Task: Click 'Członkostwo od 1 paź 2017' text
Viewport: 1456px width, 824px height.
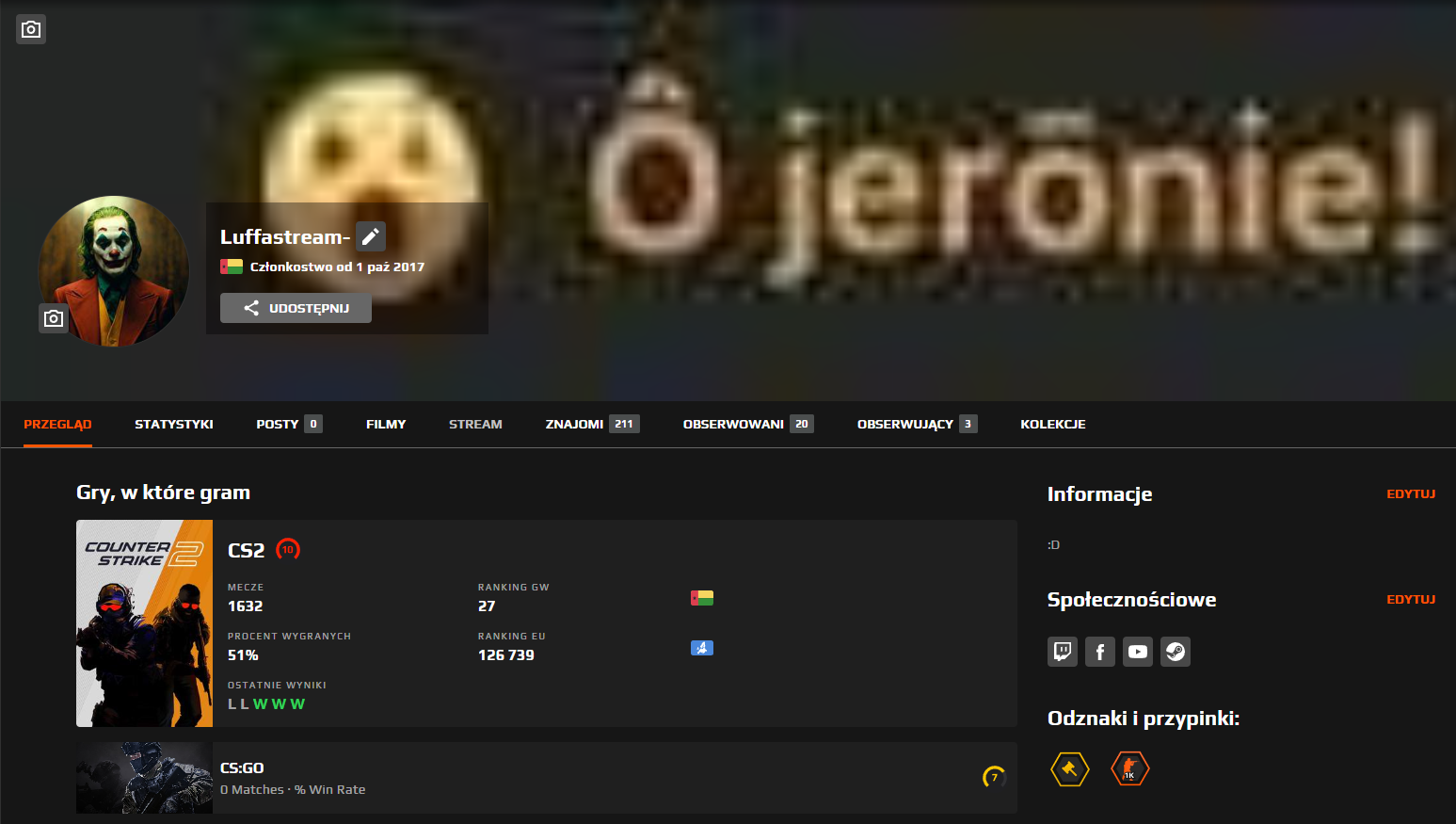Action: coord(337,267)
